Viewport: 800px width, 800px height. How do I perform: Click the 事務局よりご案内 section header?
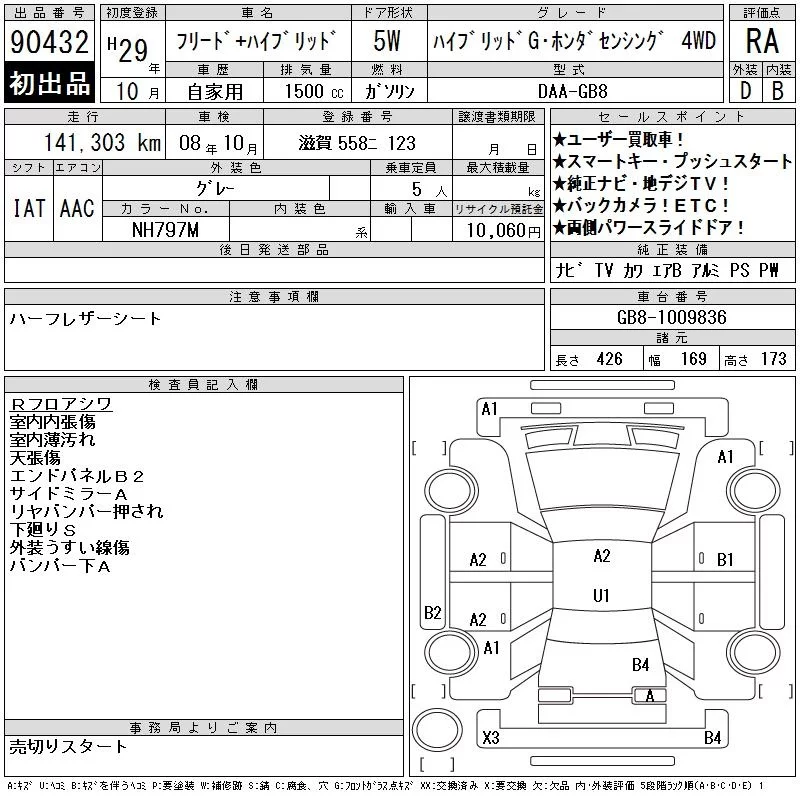pyautogui.click(x=204, y=728)
